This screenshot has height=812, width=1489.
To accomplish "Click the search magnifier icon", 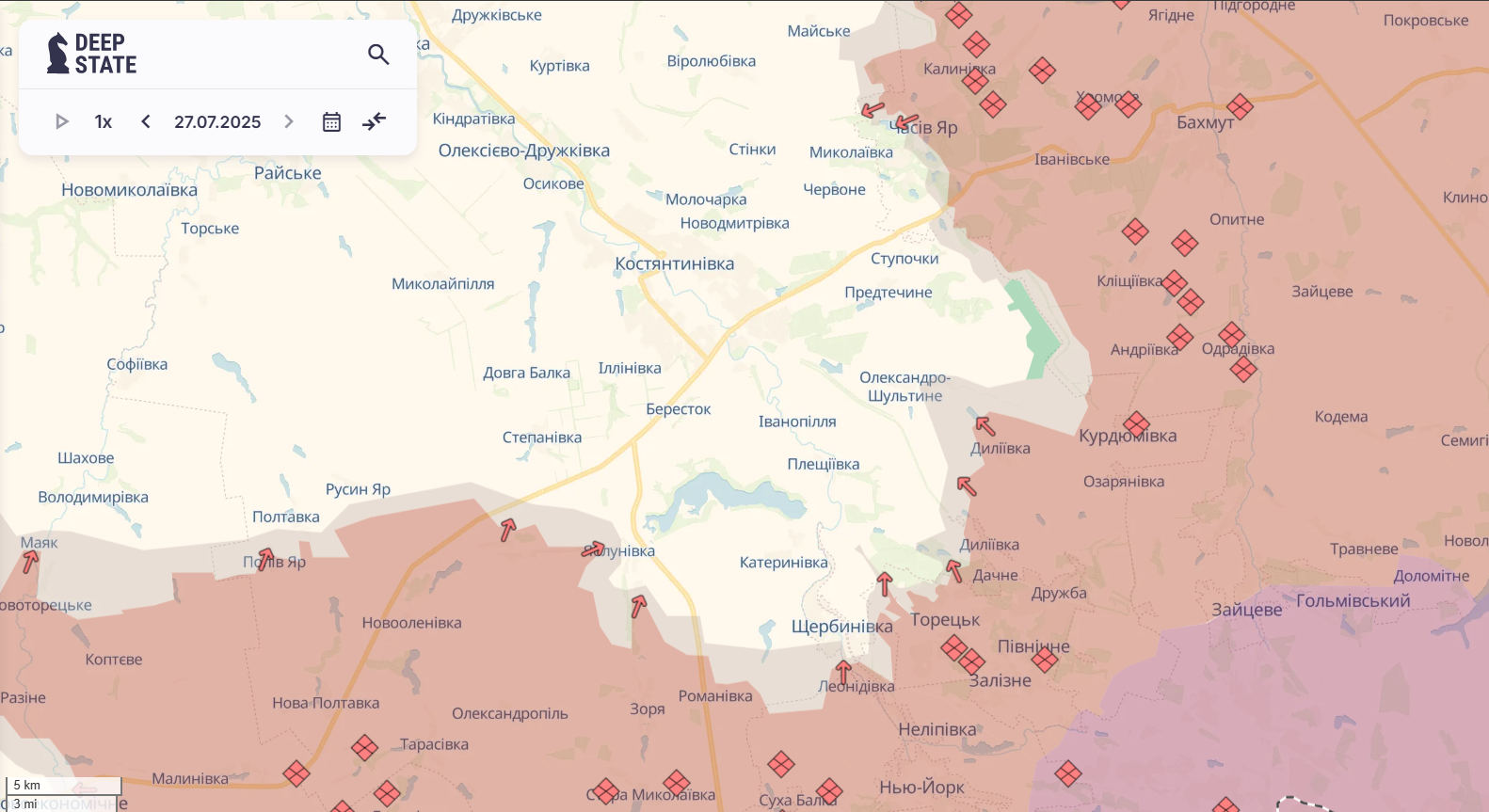I will 378,55.
